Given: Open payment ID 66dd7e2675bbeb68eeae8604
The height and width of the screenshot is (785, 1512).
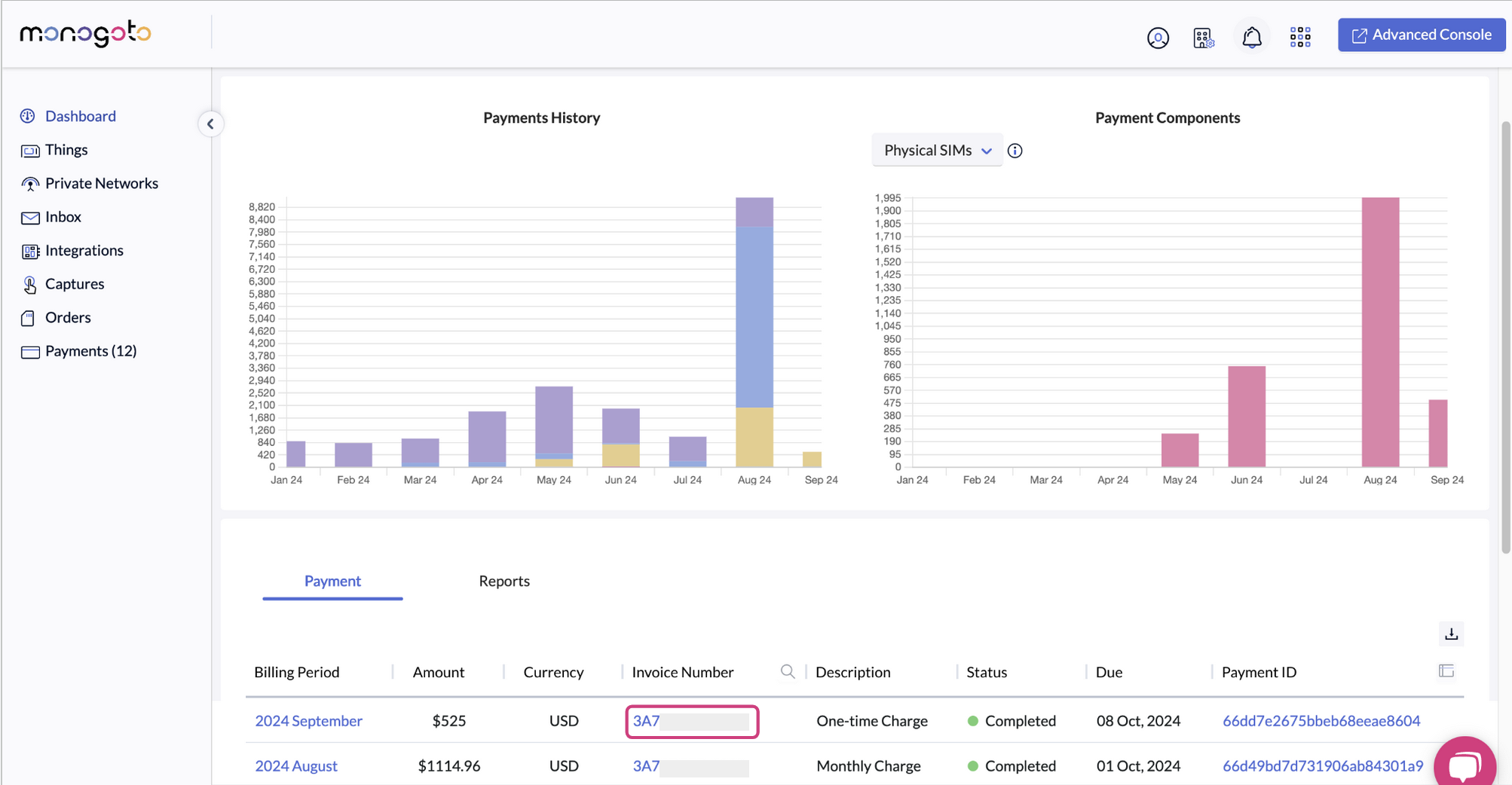Looking at the screenshot, I should click(1321, 721).
